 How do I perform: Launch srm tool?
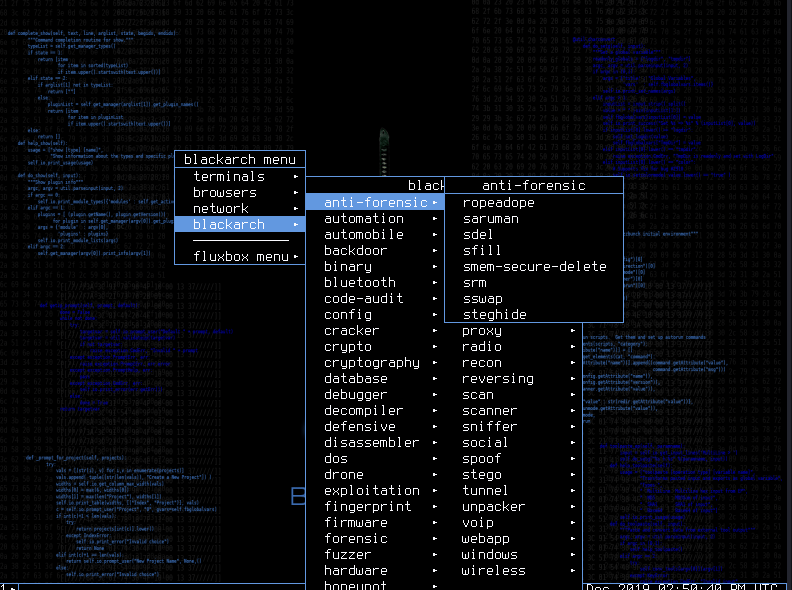tap(534, 283)
